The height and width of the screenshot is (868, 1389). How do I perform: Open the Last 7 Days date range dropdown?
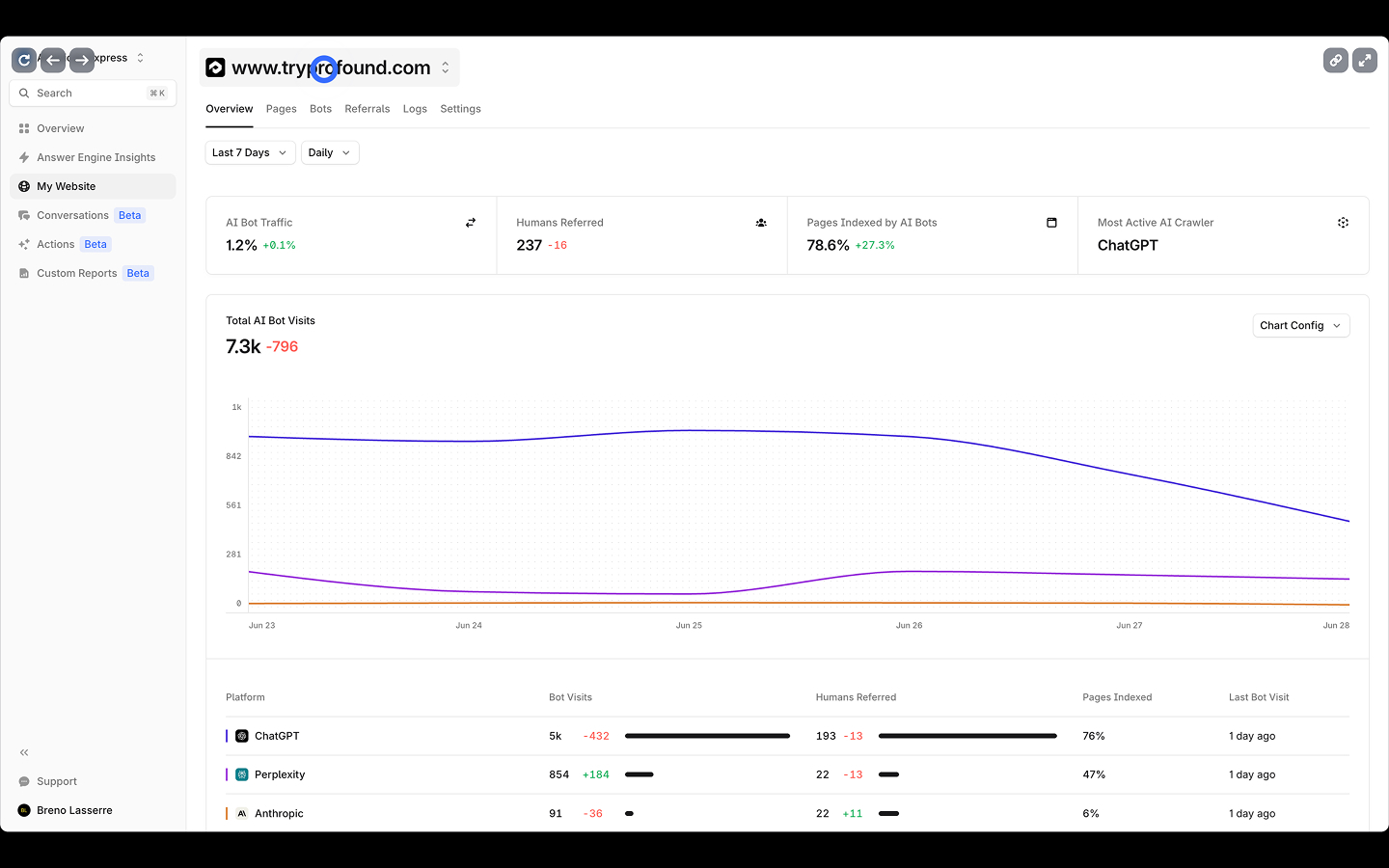(250, 152)
